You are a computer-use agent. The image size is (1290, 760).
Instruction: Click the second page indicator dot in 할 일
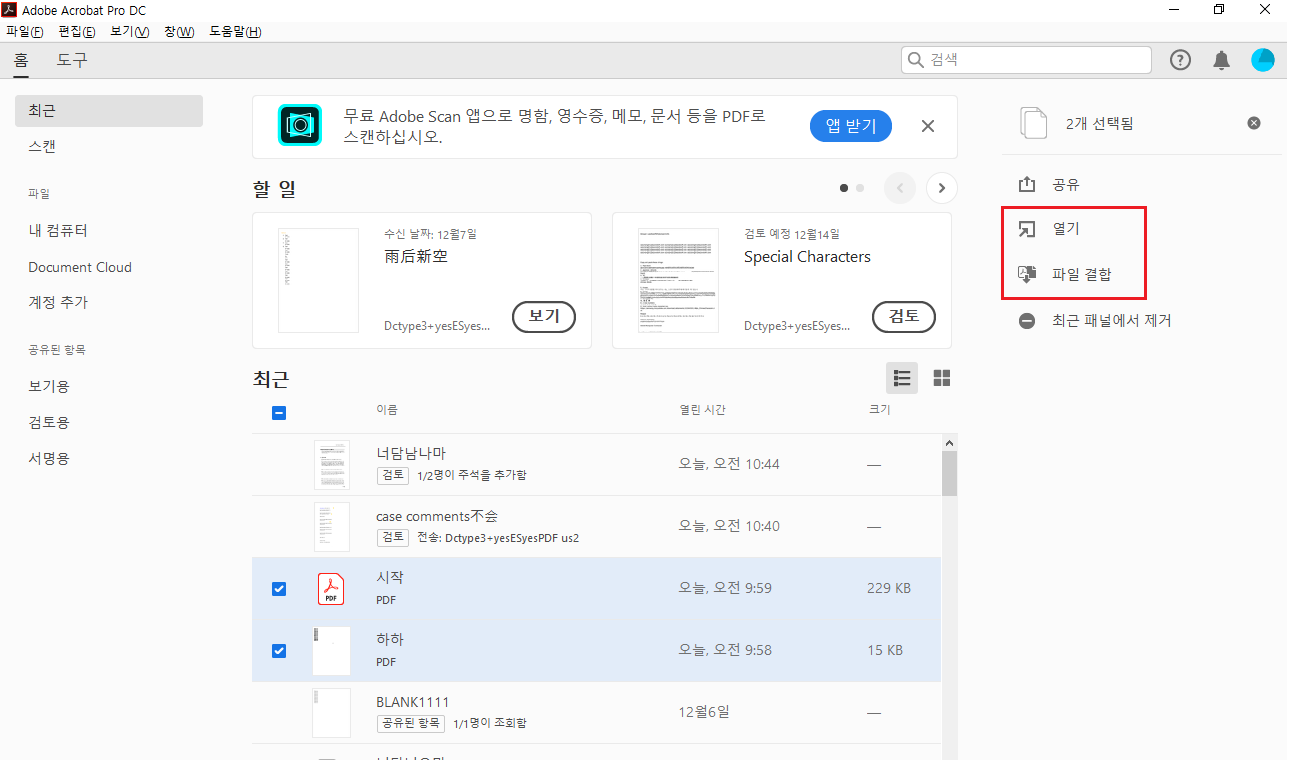click(x=860, y=188)
